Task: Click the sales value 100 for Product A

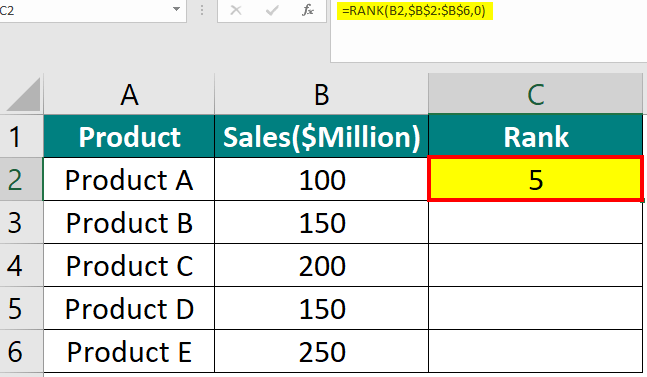Action: [x=321, y=180]
